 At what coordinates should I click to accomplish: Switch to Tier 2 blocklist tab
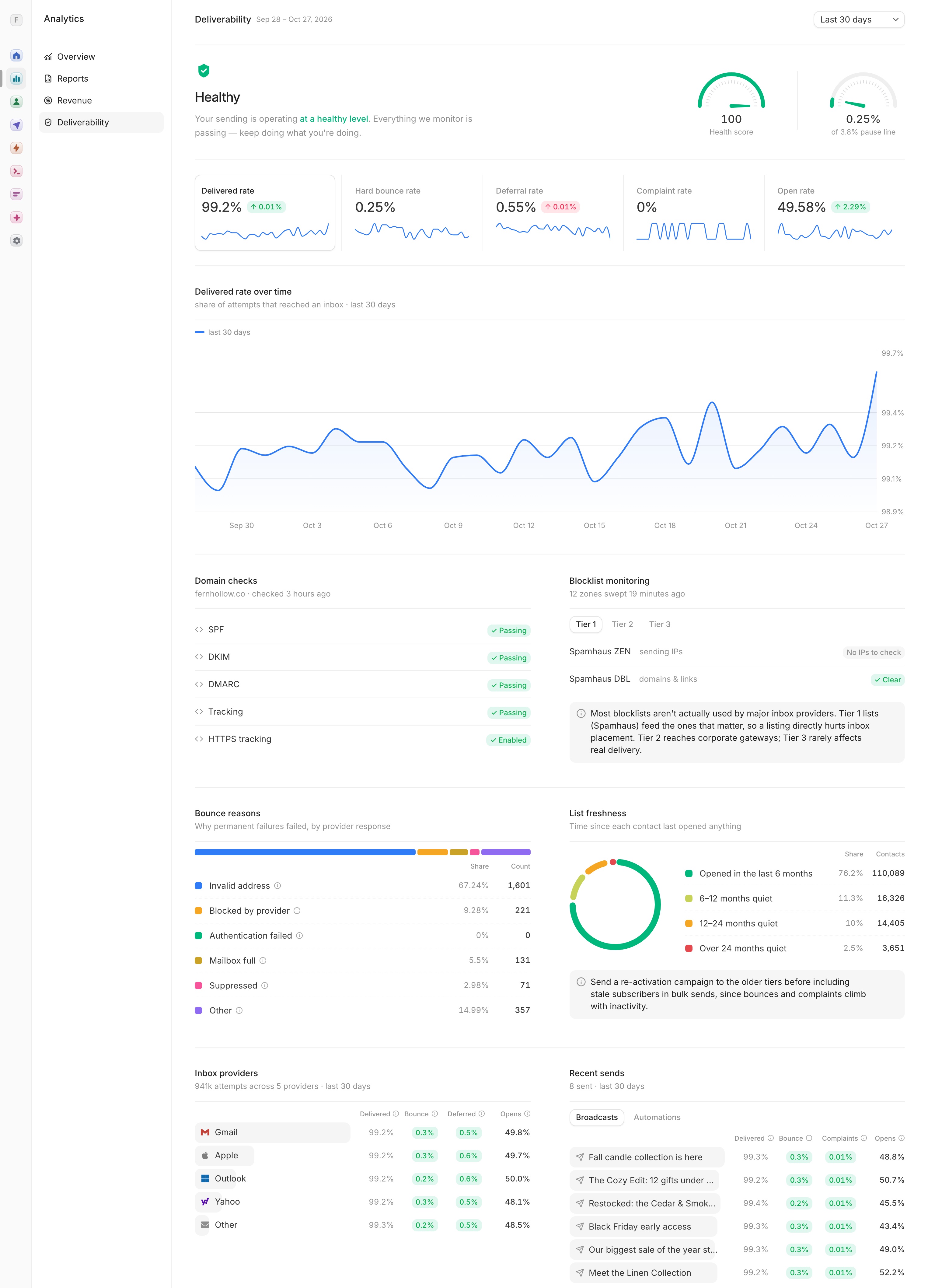click(x=622, y=624)
